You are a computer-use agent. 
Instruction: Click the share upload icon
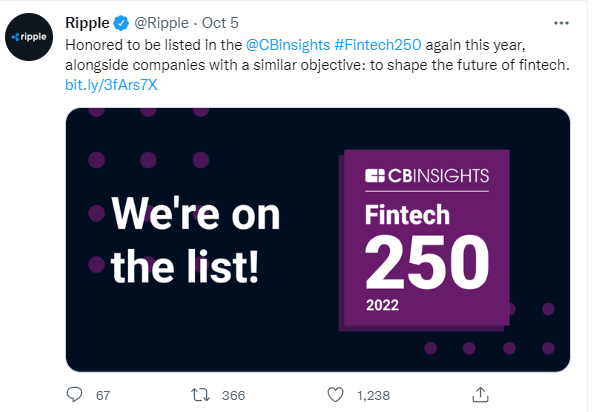tap(480, 395)
